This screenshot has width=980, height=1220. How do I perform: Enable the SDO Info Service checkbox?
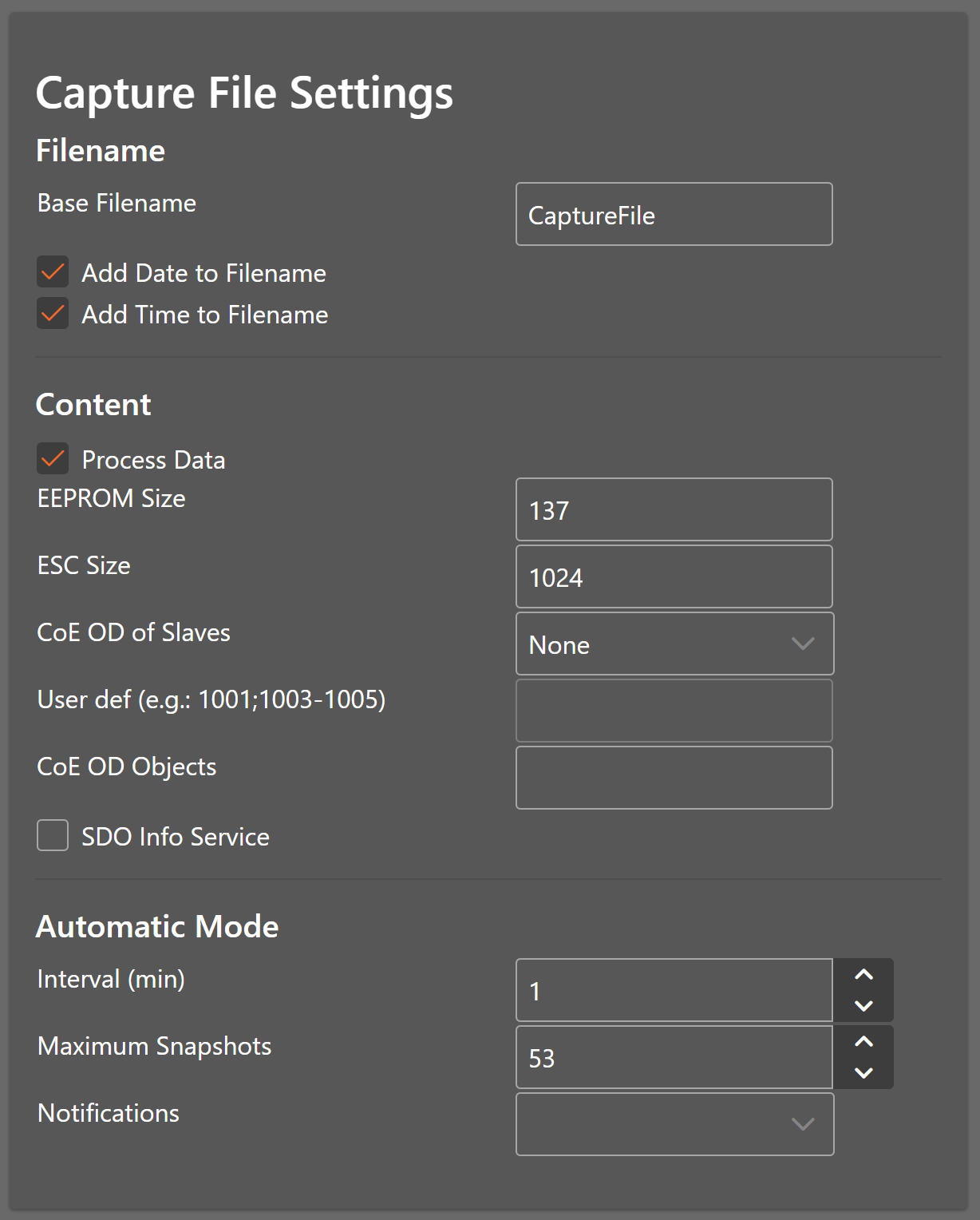click(x=53, y=836)
